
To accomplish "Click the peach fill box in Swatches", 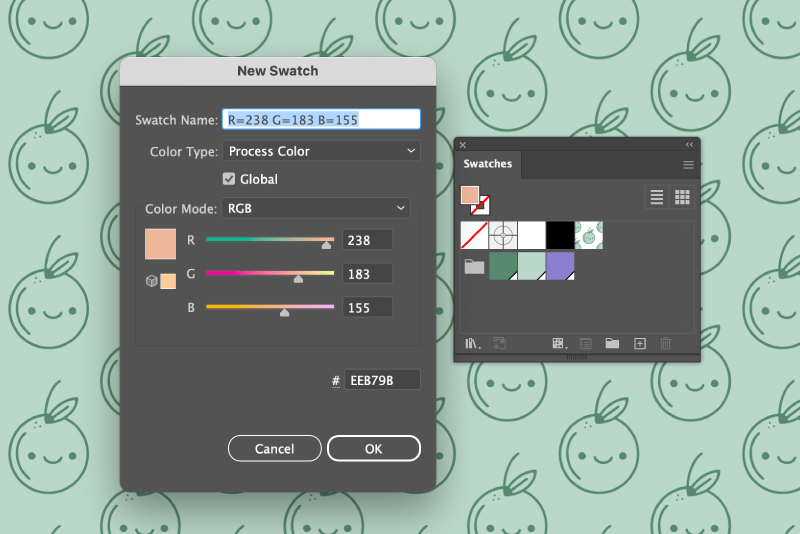I will pyautogui.click(x=469, y=195).
